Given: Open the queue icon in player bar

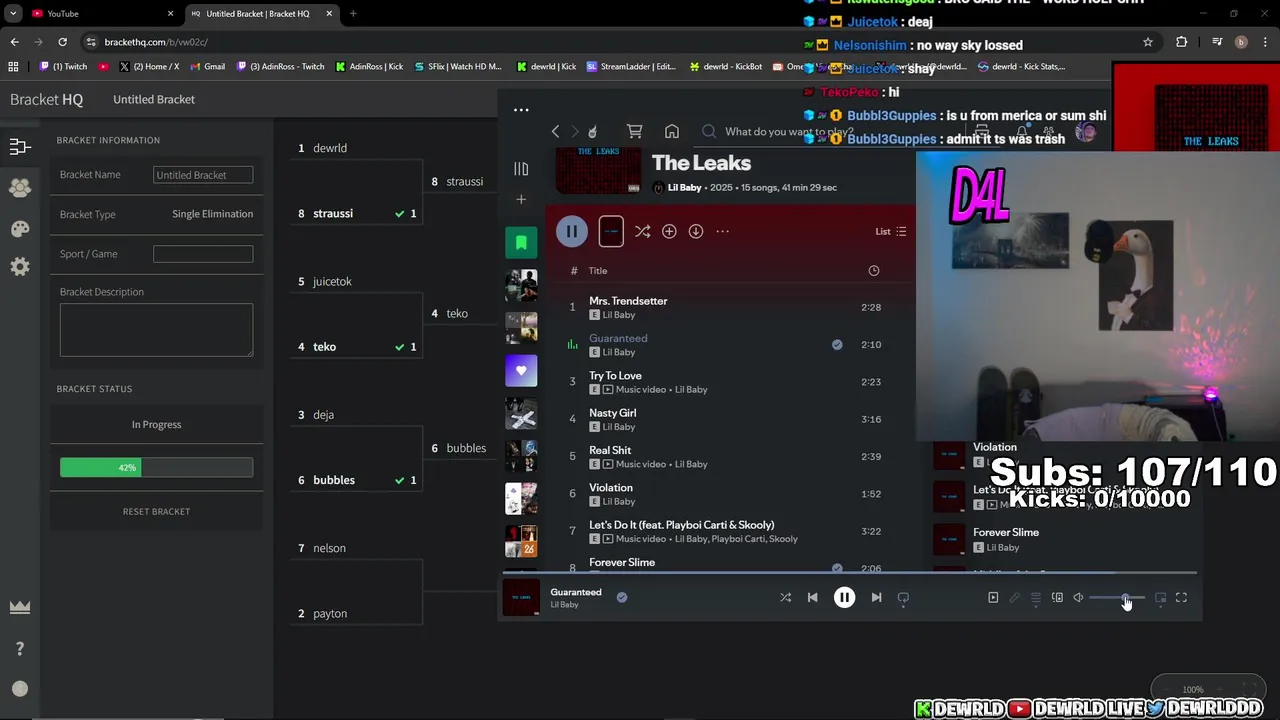Looking at the screenshot, I should click(x=1036, y=597).
